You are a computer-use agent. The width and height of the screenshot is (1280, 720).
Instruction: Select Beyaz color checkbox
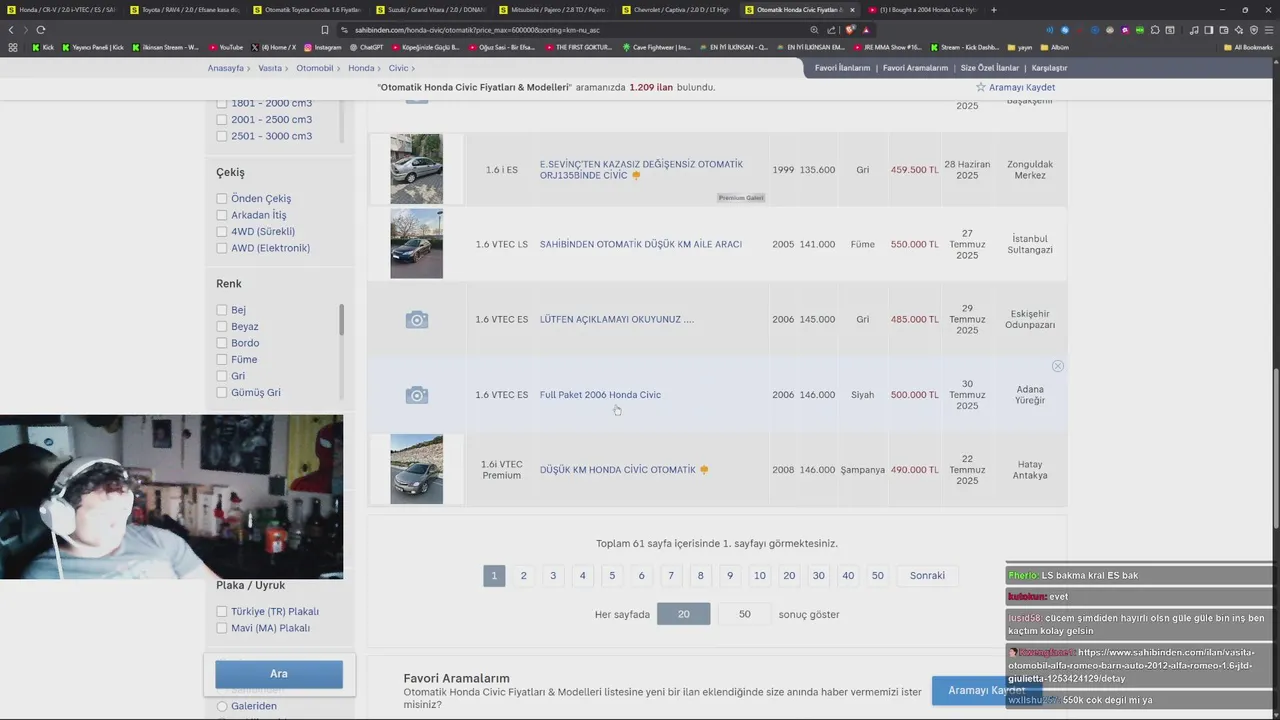click(222, 327)
